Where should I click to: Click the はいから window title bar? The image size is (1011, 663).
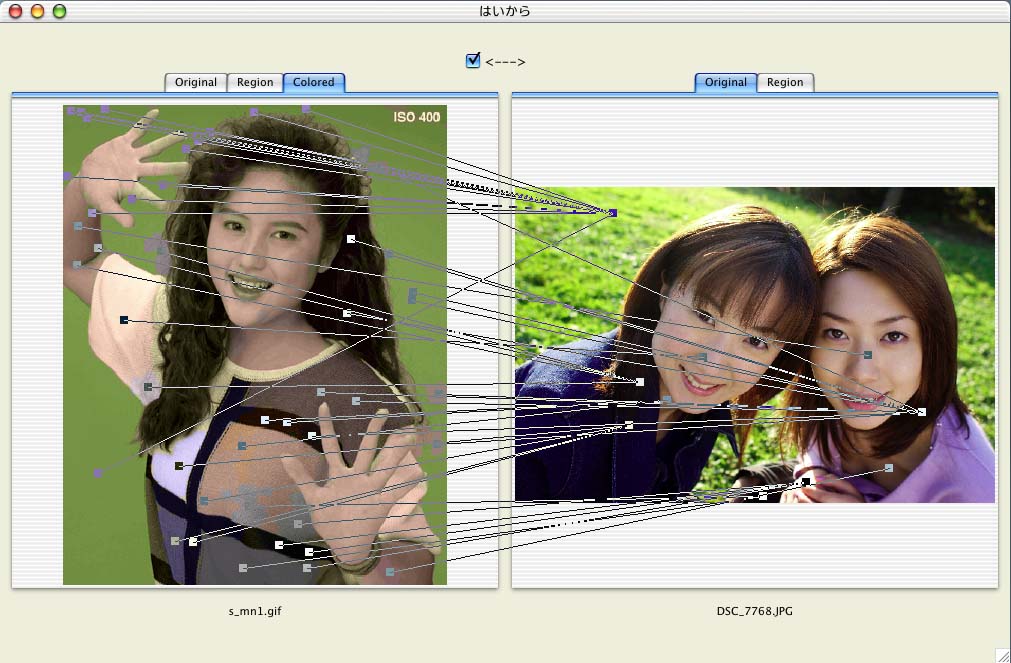click(505, 11)
